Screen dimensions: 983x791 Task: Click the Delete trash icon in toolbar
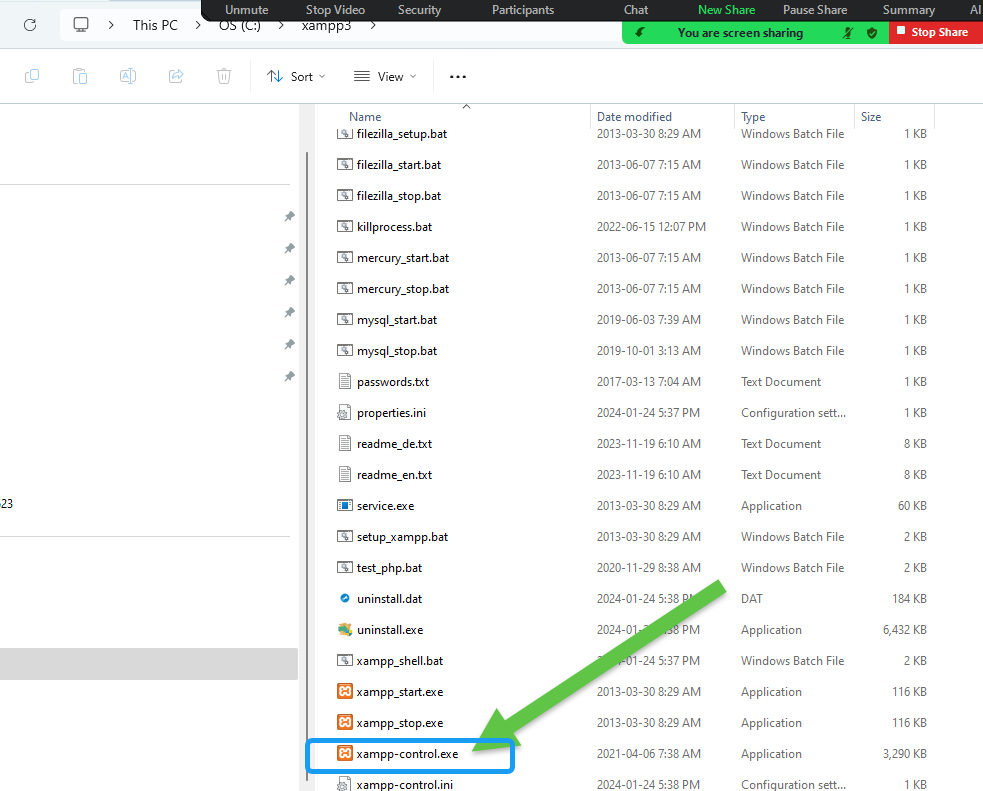click(224, 76)
